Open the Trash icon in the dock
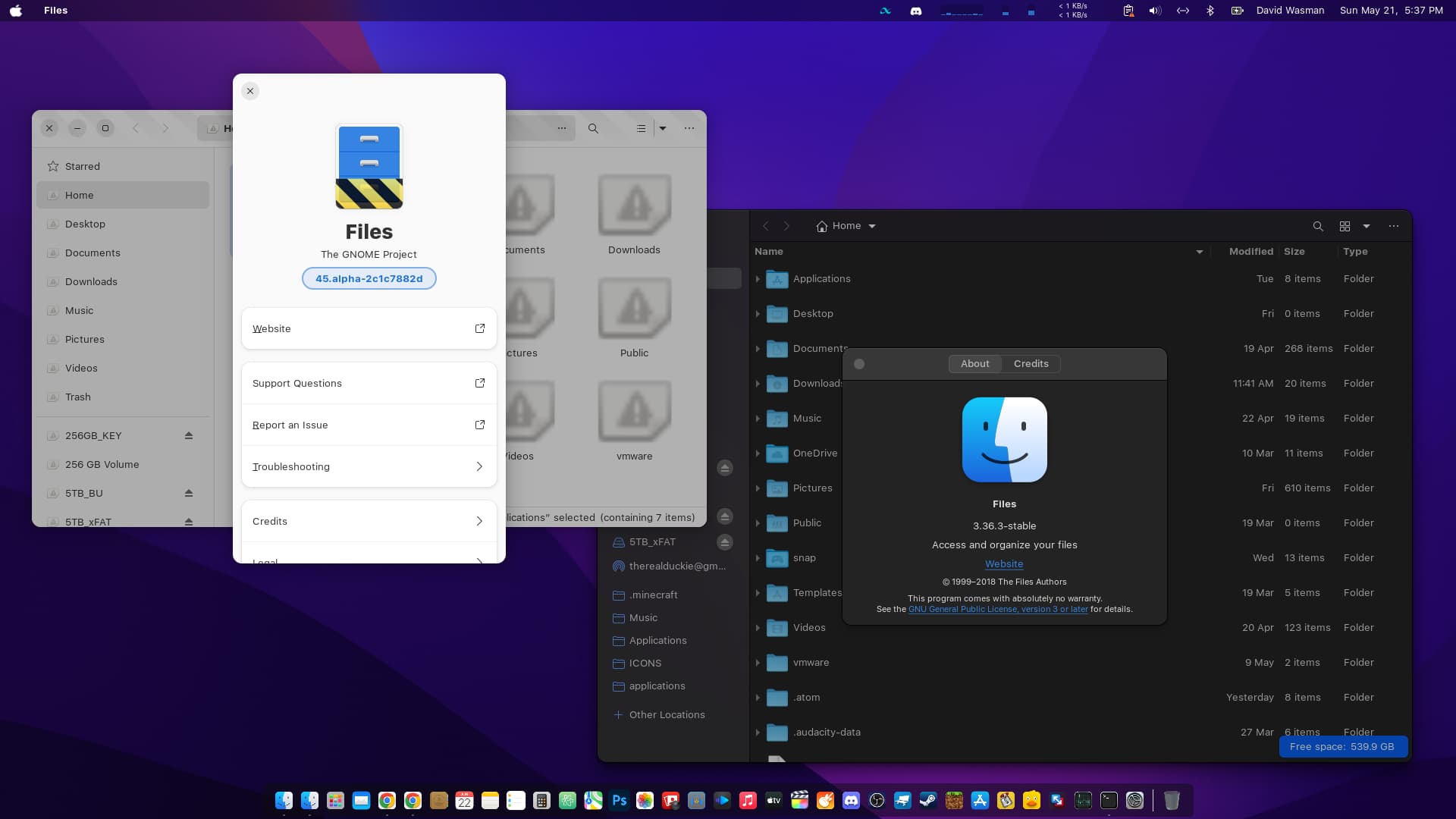This screenshot has width=1456, height=819. (1171, 800)
